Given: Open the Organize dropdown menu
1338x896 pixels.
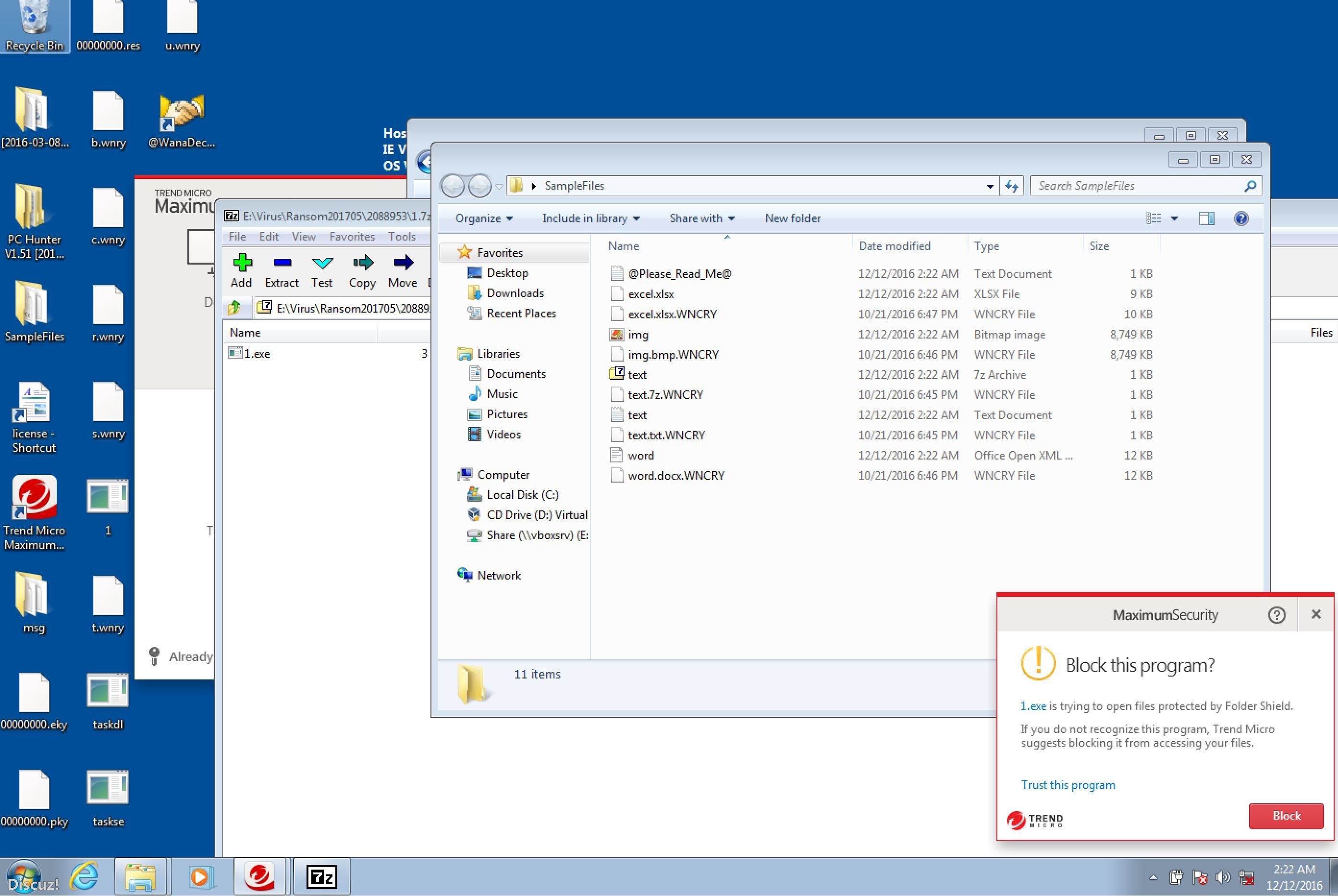Looking at the screenshot, I should [x=484, y=218].
